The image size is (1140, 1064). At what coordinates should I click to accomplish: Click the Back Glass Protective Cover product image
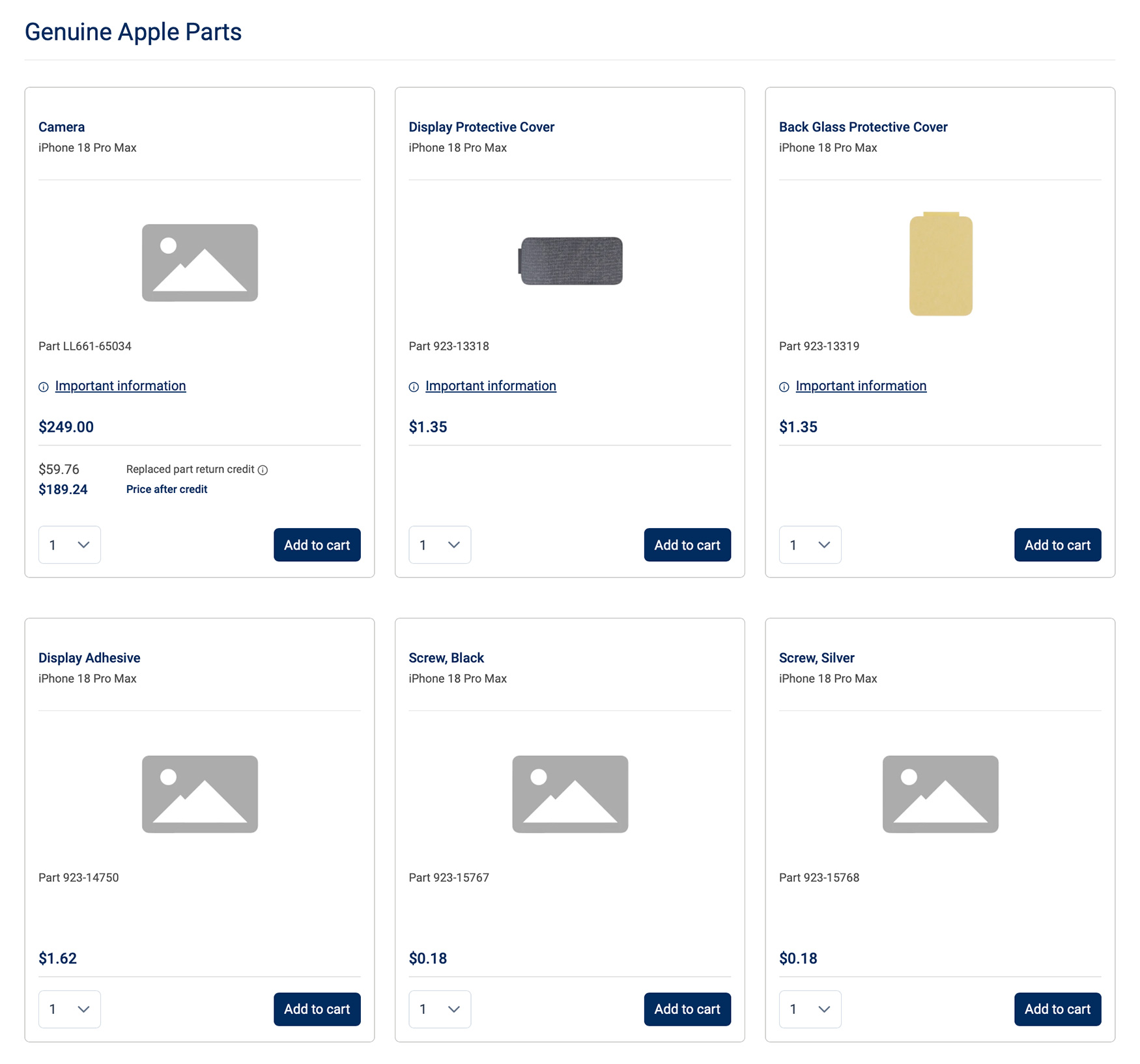click(941, 264)
